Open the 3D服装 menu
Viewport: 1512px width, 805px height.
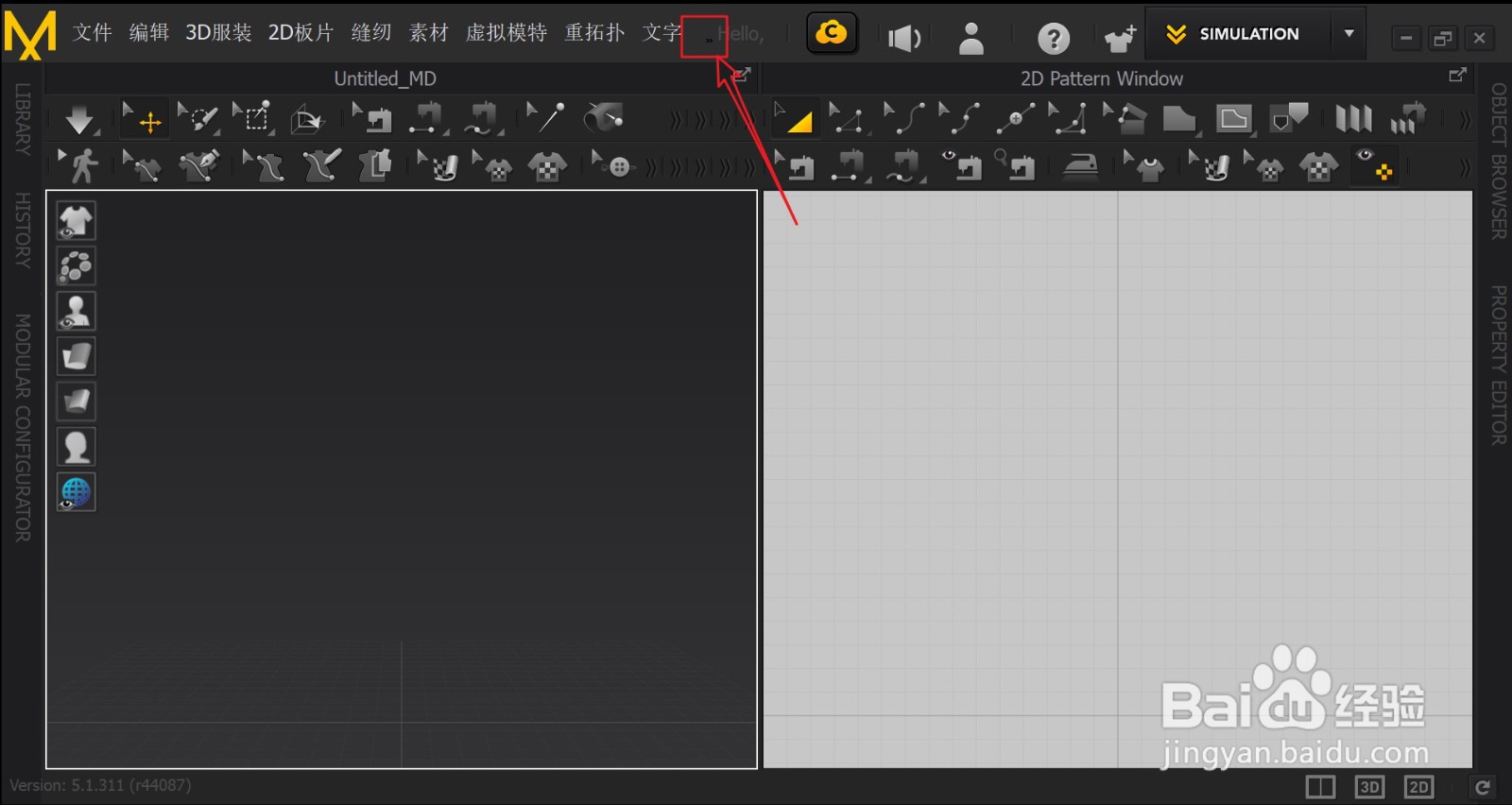(218, 32)
